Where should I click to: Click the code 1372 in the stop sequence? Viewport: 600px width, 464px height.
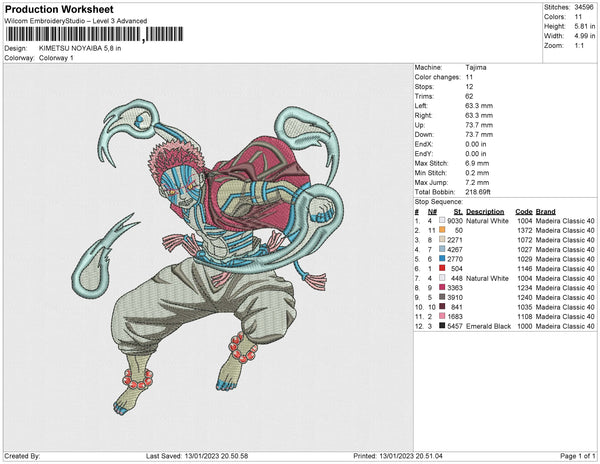(525, 231)
